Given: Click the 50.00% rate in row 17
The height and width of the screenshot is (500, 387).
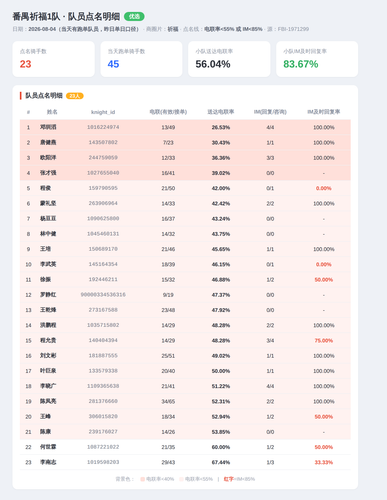Looking at the screenshot, I should coord(221,371).
